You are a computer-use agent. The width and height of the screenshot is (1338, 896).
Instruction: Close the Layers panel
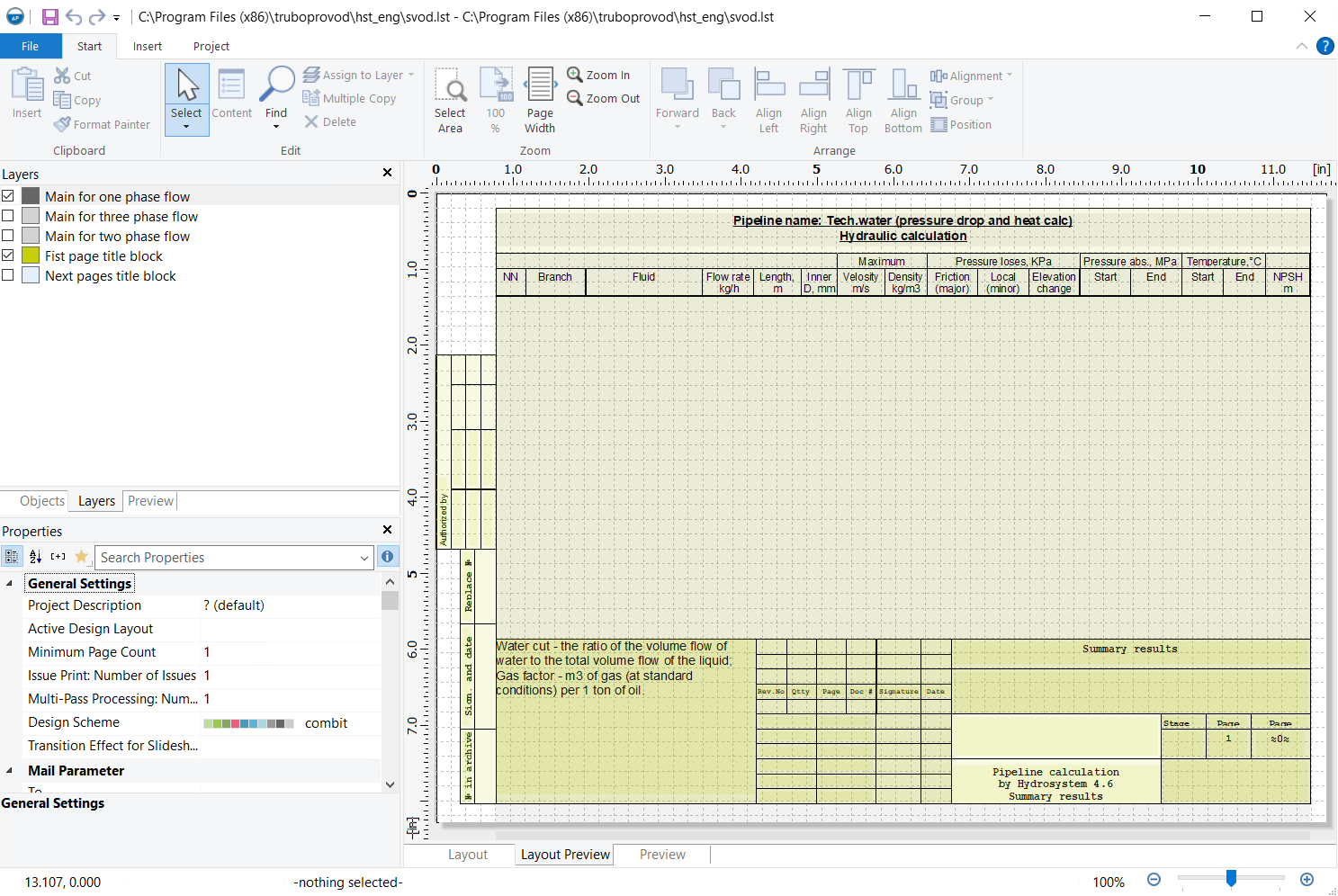click(387, 173)
